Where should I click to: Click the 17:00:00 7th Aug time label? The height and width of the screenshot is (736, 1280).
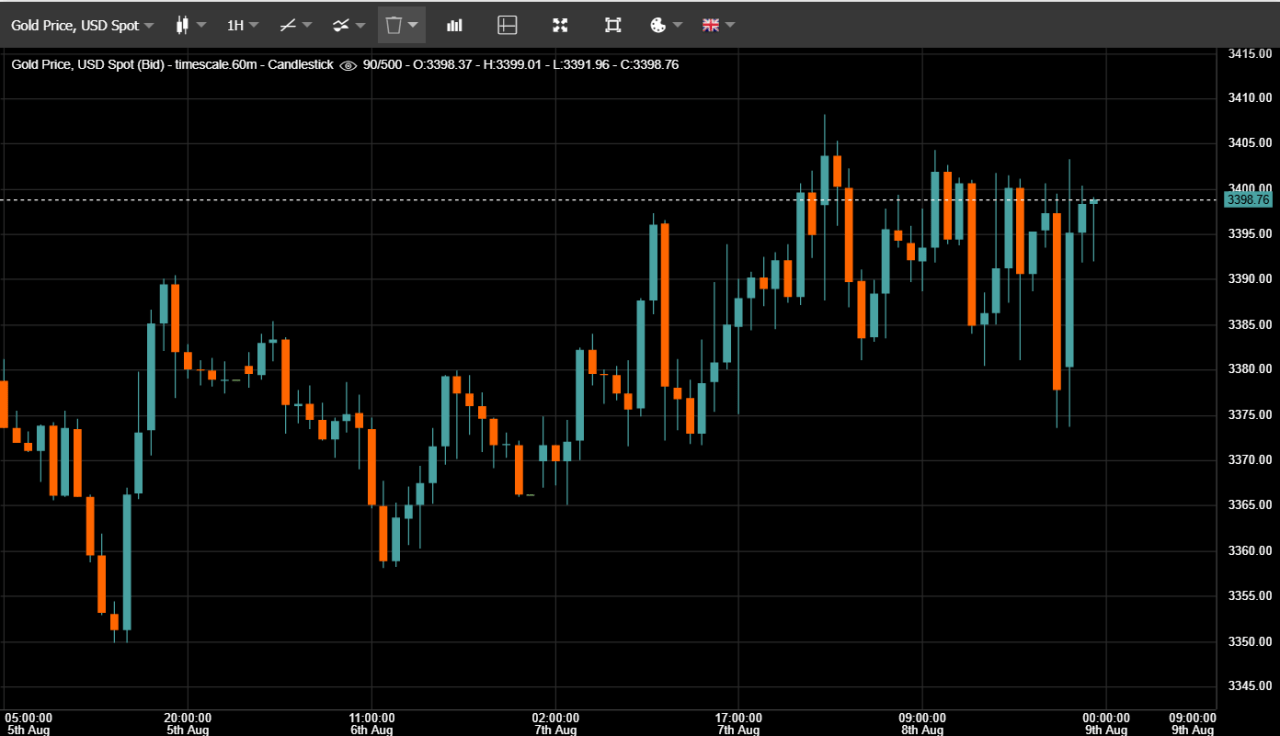tap(738, 724)
